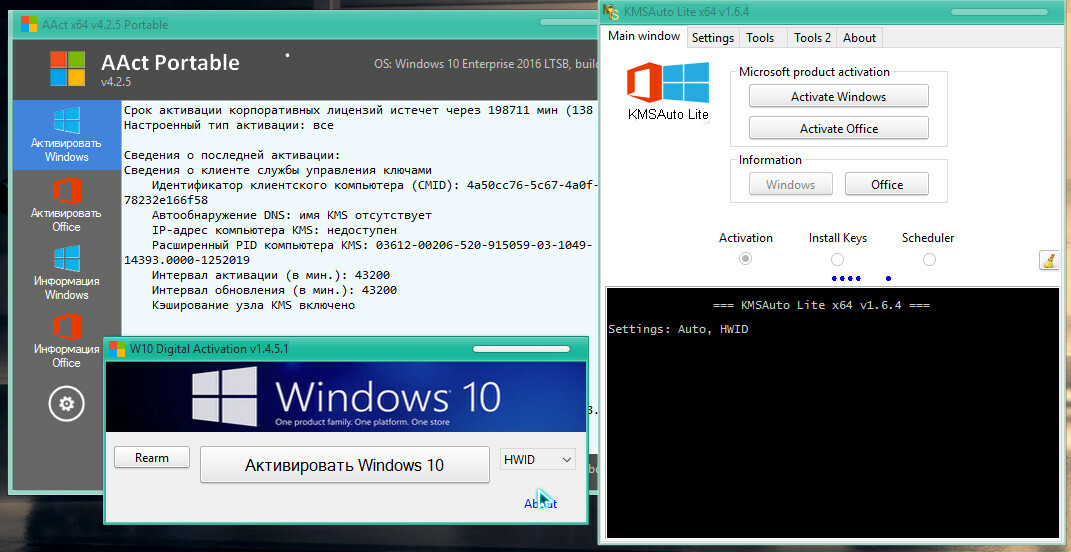Click Активировать Office in AAct sidebar

coord(67,205)
